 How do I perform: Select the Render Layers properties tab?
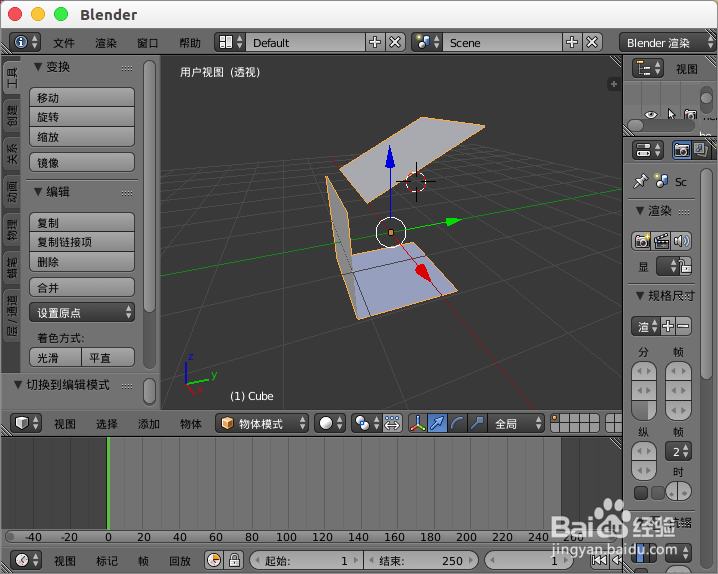click(700, 150)
